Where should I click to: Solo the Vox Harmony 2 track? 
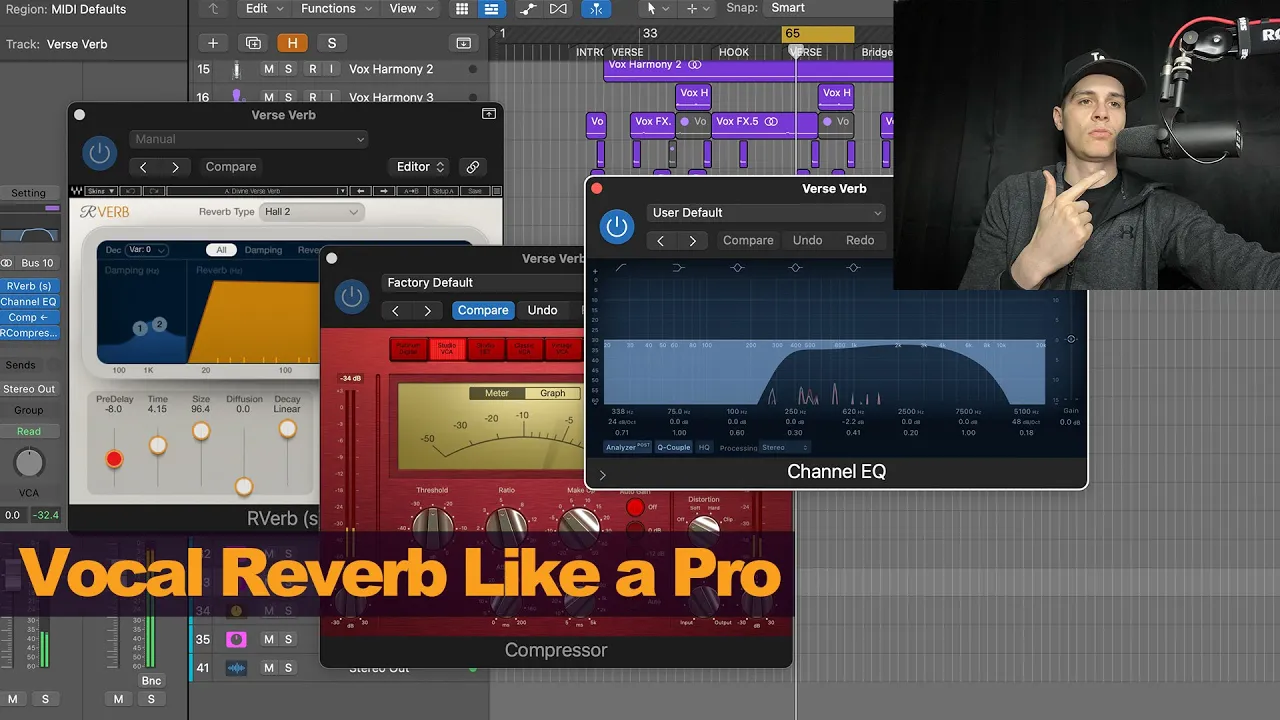(x=288, y=69)
